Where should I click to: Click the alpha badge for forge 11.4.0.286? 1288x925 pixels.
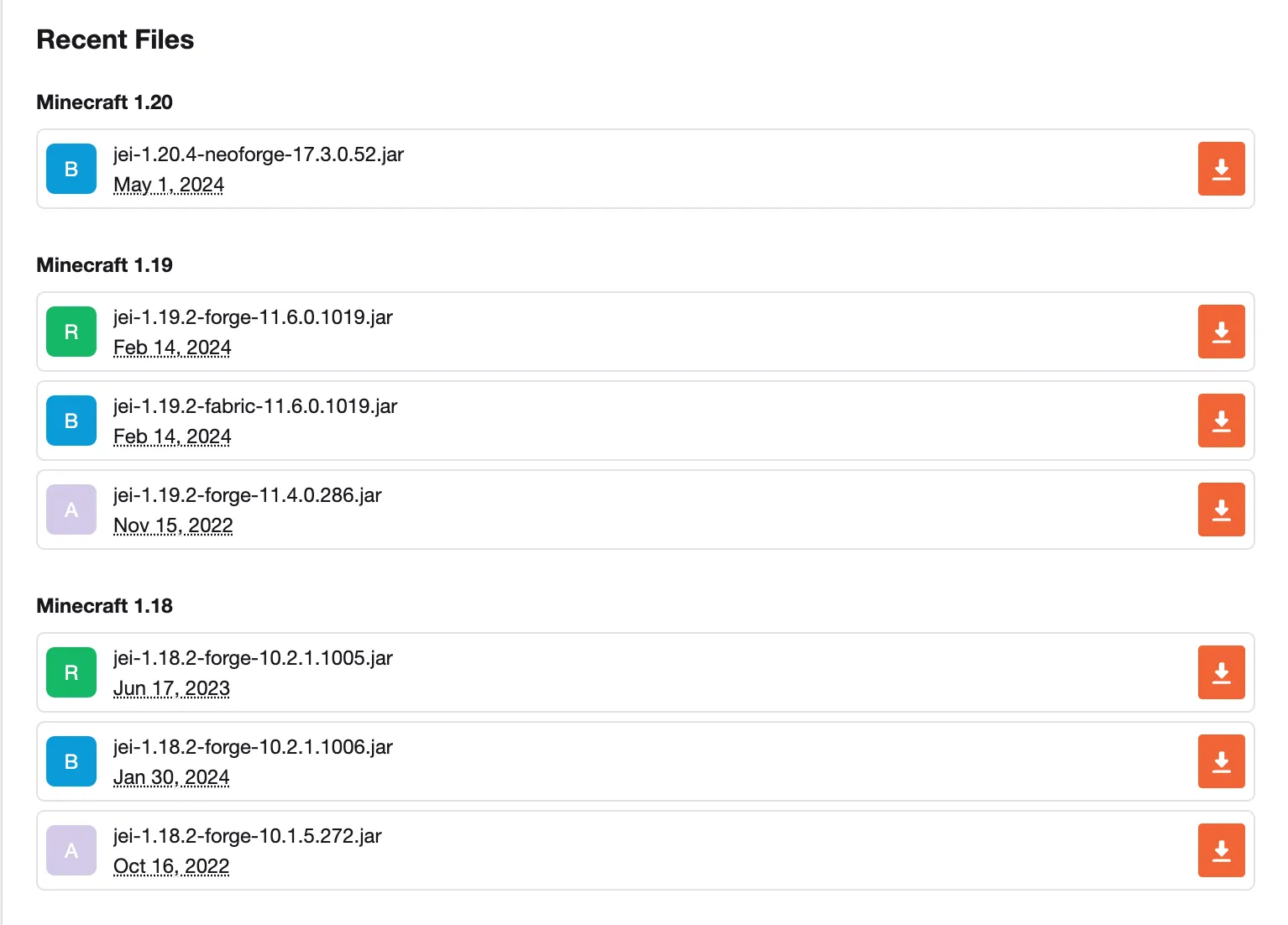coord(71,510)
